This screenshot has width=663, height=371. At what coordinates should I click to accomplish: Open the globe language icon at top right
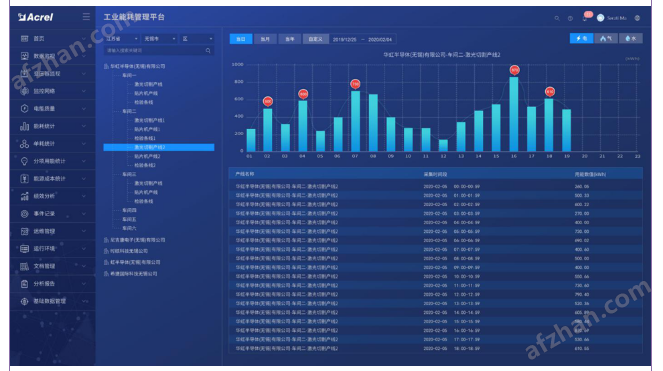(x=637, y=18)
